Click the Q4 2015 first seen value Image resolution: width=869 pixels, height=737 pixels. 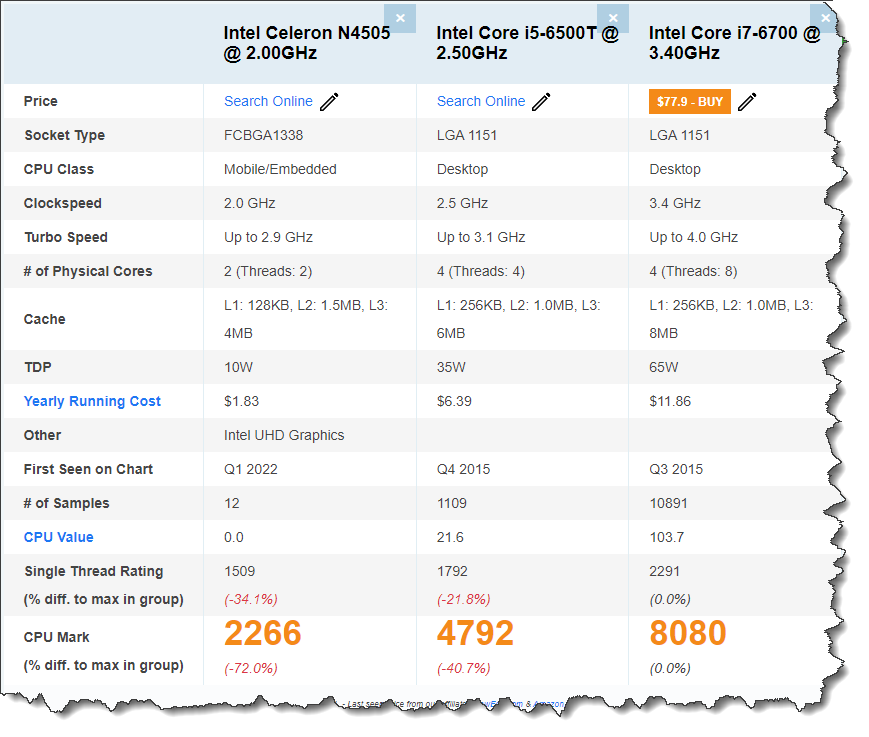pos(464,469)
